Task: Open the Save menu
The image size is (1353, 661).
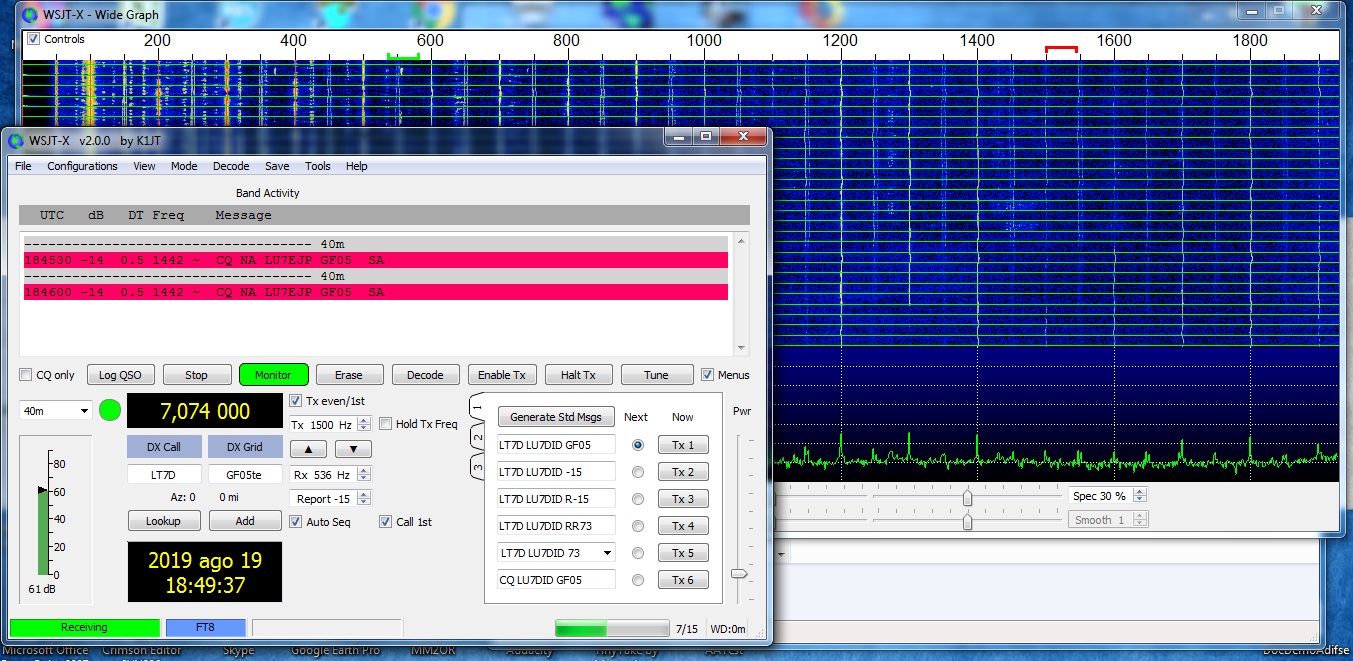Action: click(x=277, y=166)
